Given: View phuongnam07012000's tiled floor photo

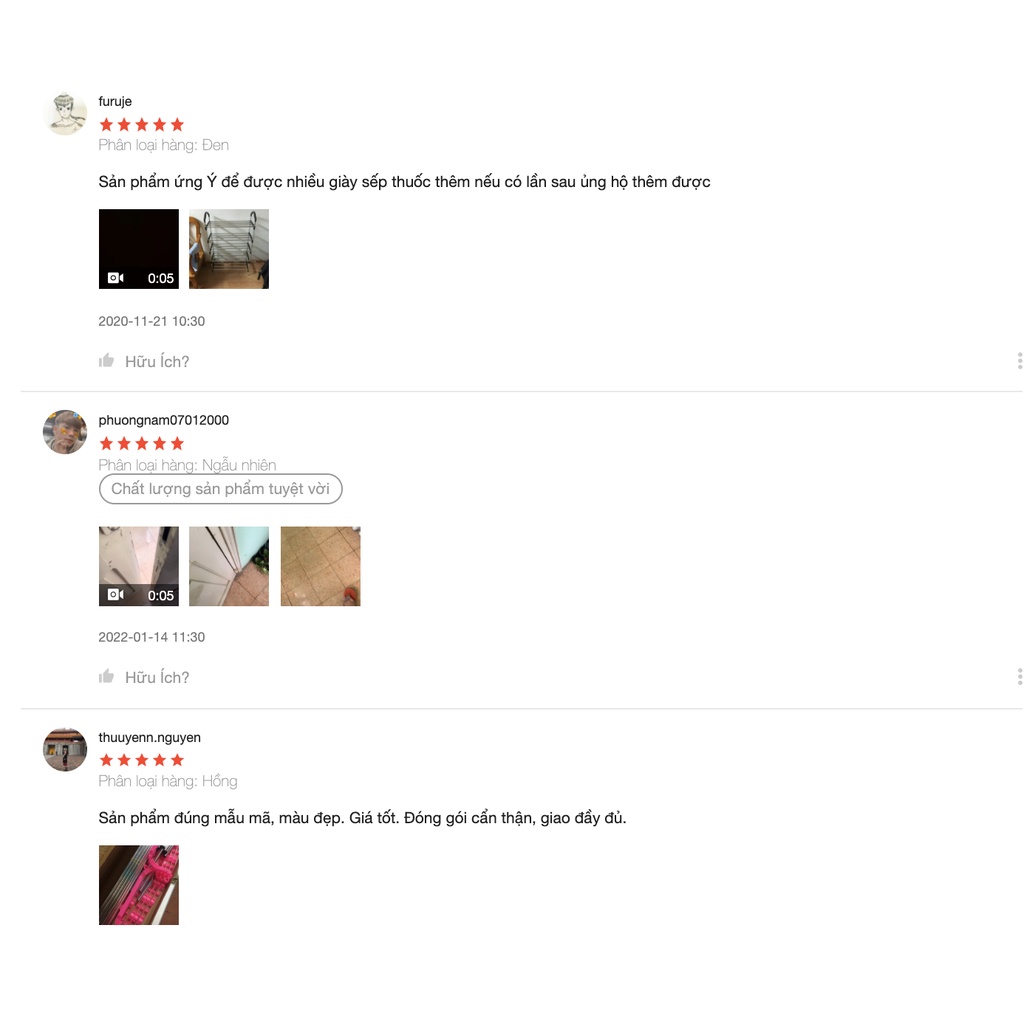Looking at the screenshot, I should (x=320, y=566).
